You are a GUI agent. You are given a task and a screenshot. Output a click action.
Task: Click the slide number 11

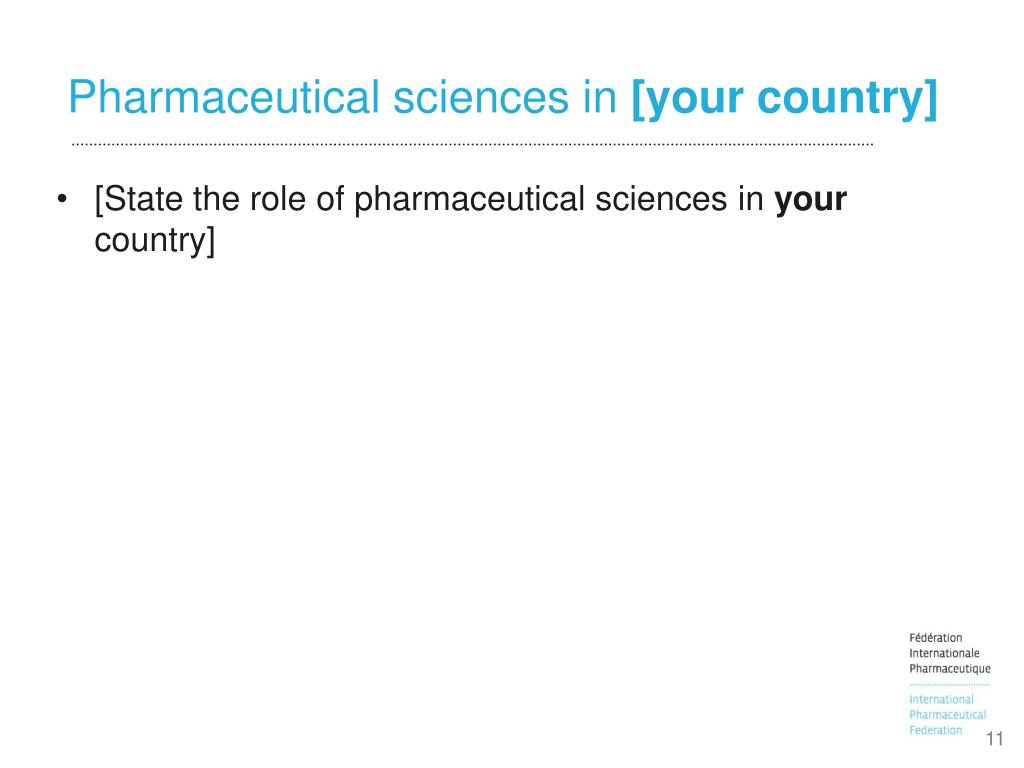point(994,739)
